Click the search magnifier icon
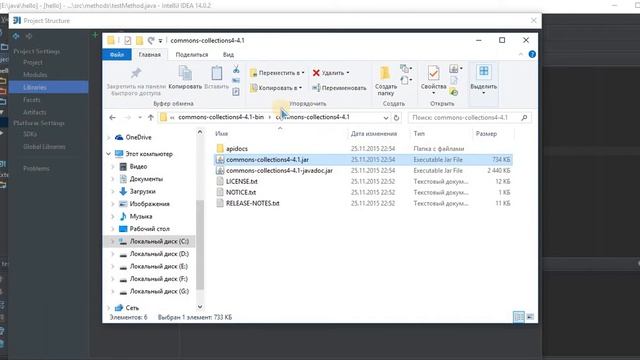 point(524,118)
